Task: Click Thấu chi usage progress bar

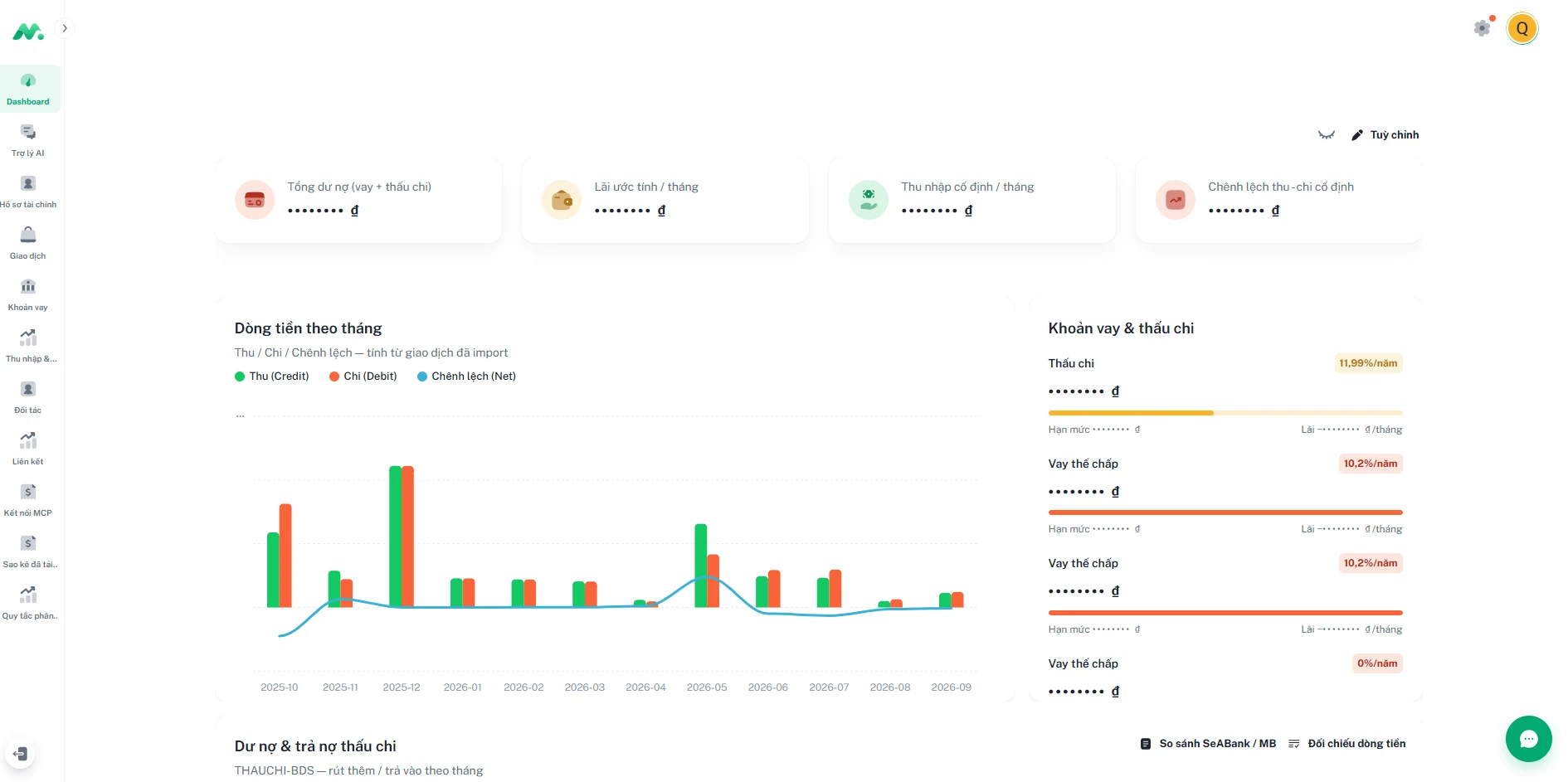Action: pos(1225,412)
